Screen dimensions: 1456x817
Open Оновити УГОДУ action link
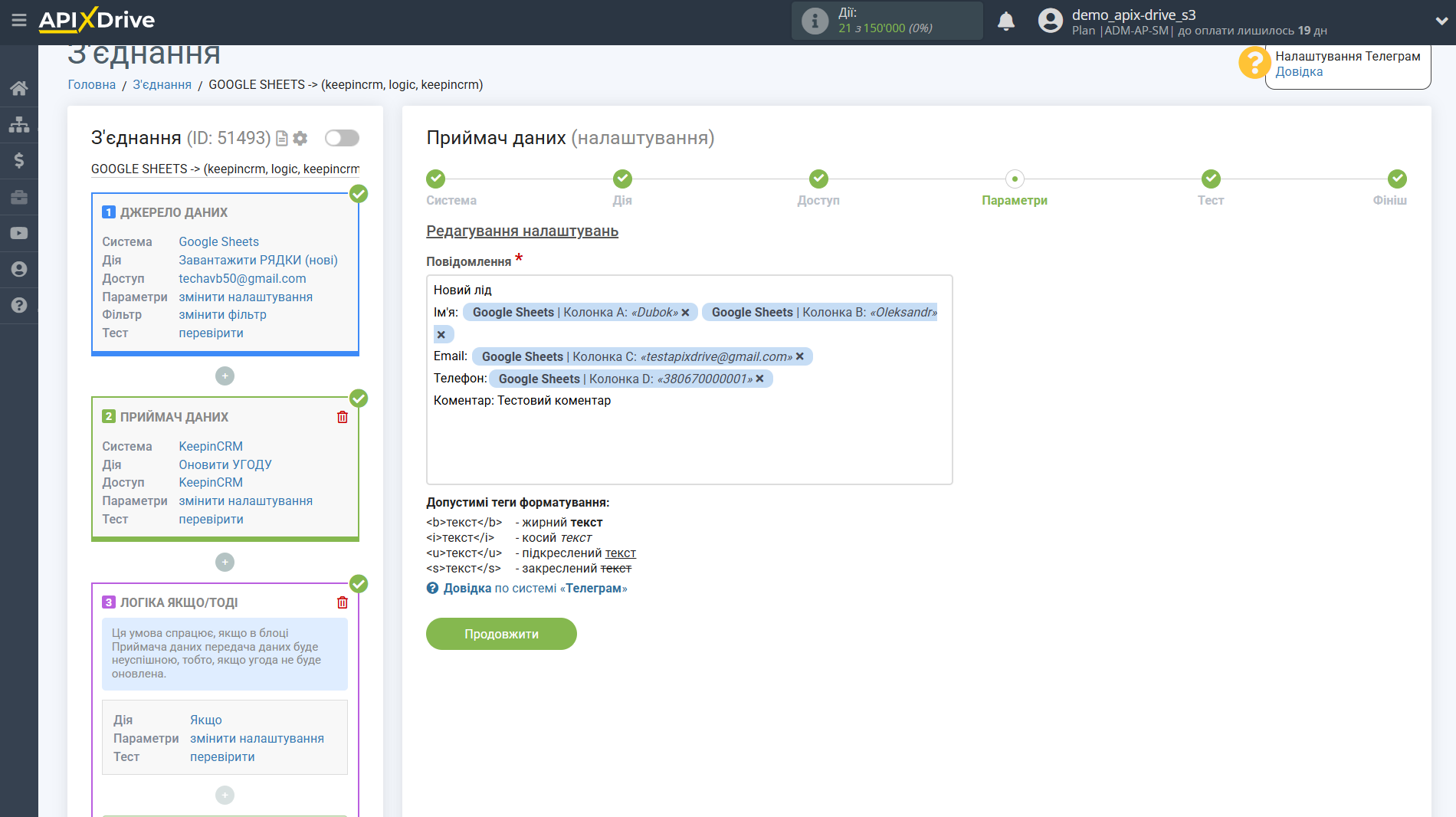point(225,465)
